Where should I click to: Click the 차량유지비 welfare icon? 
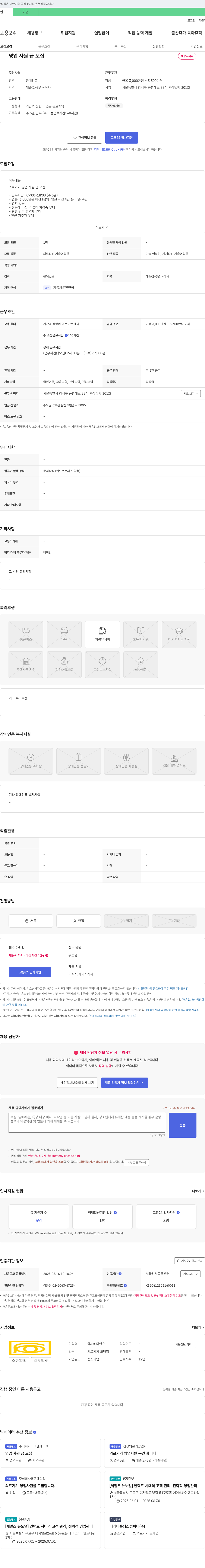[x=102, y=634]
